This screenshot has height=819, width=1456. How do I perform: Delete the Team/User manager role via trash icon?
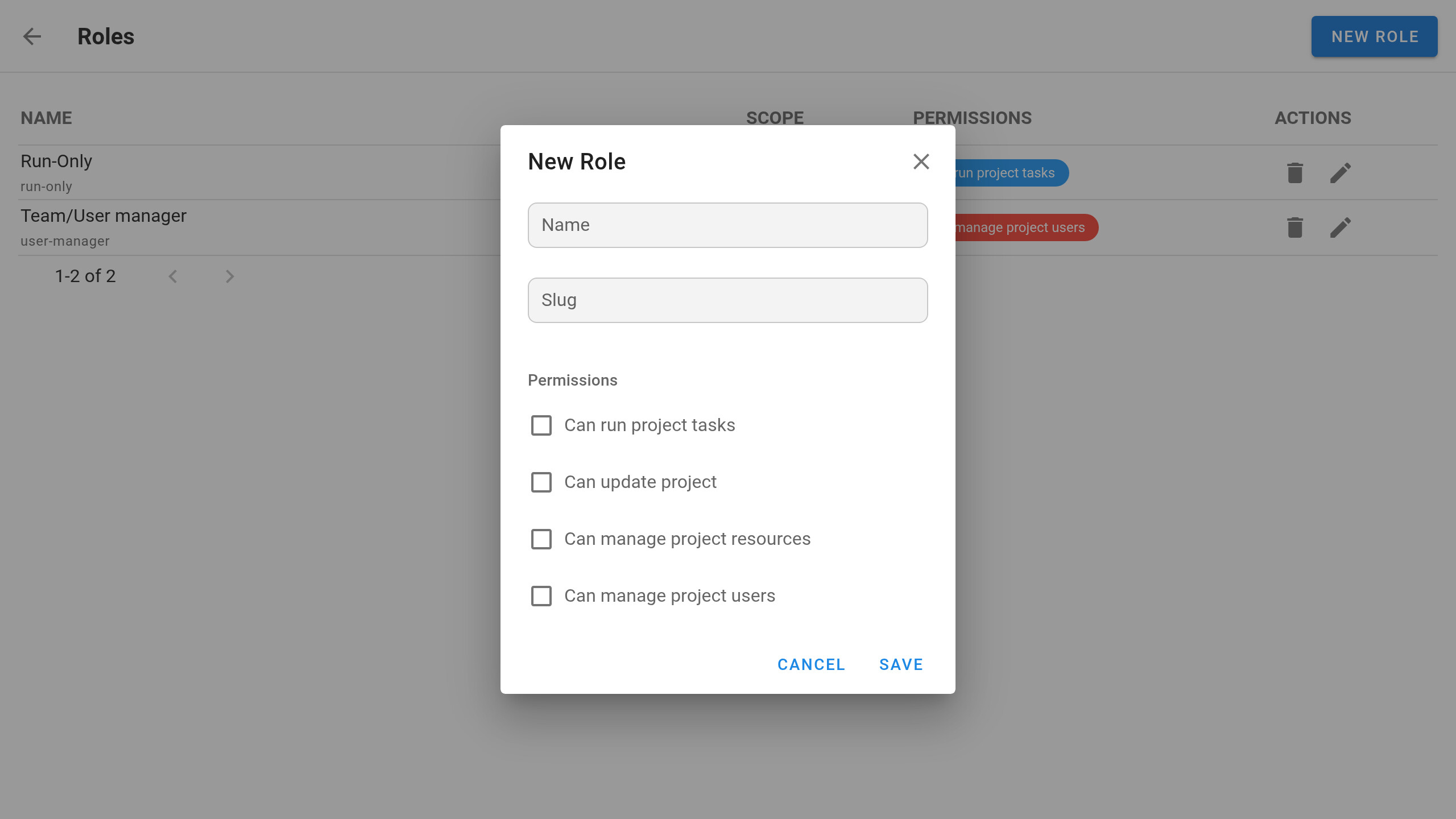point(1295,227)
